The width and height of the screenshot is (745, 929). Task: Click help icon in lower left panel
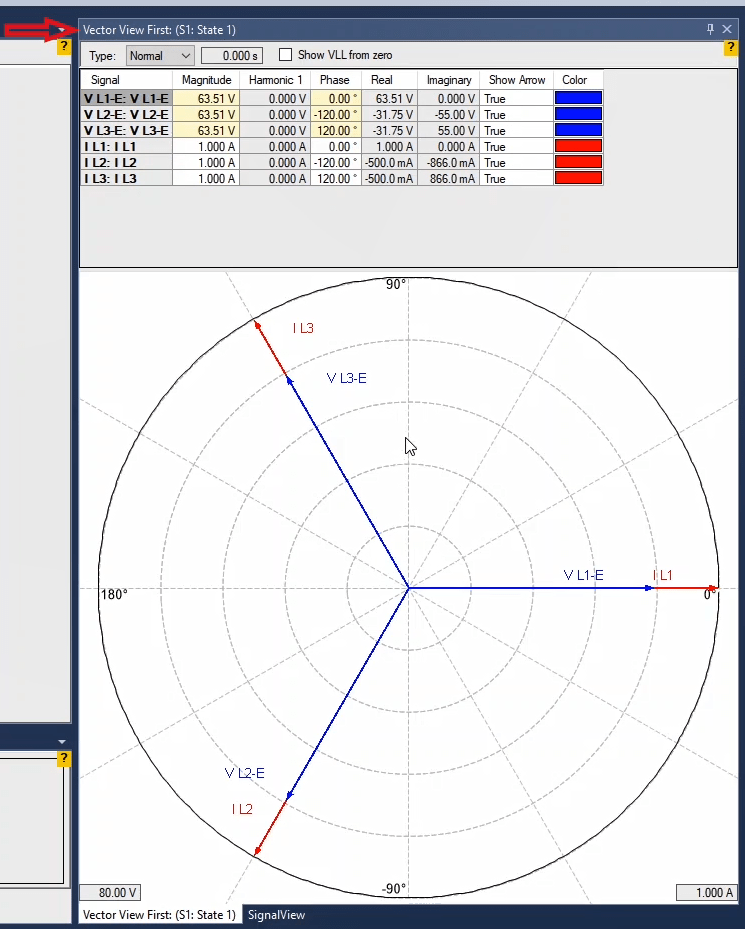(x=63, y=759)
